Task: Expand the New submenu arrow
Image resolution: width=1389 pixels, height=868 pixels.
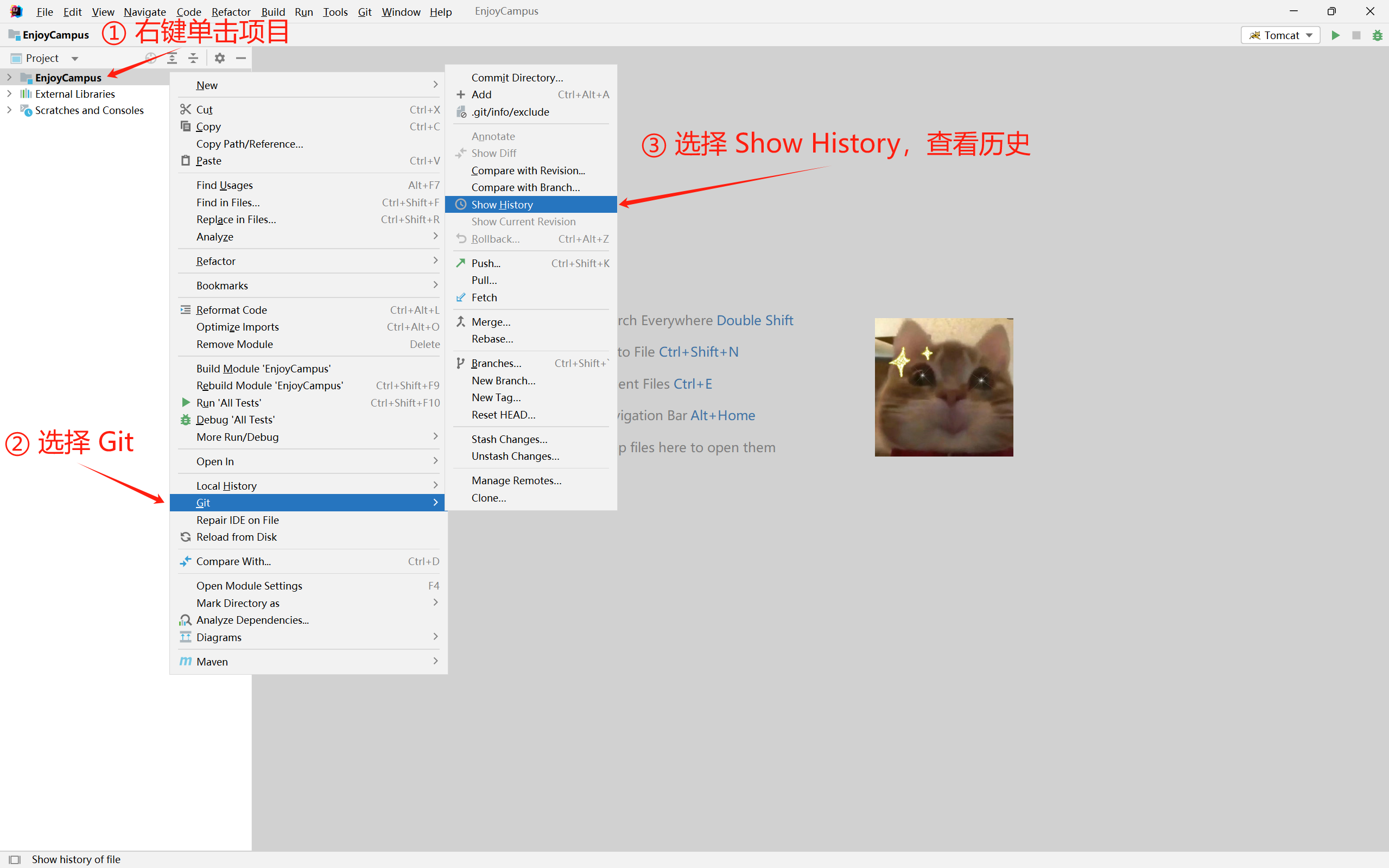Action: [x=436, y=84]
